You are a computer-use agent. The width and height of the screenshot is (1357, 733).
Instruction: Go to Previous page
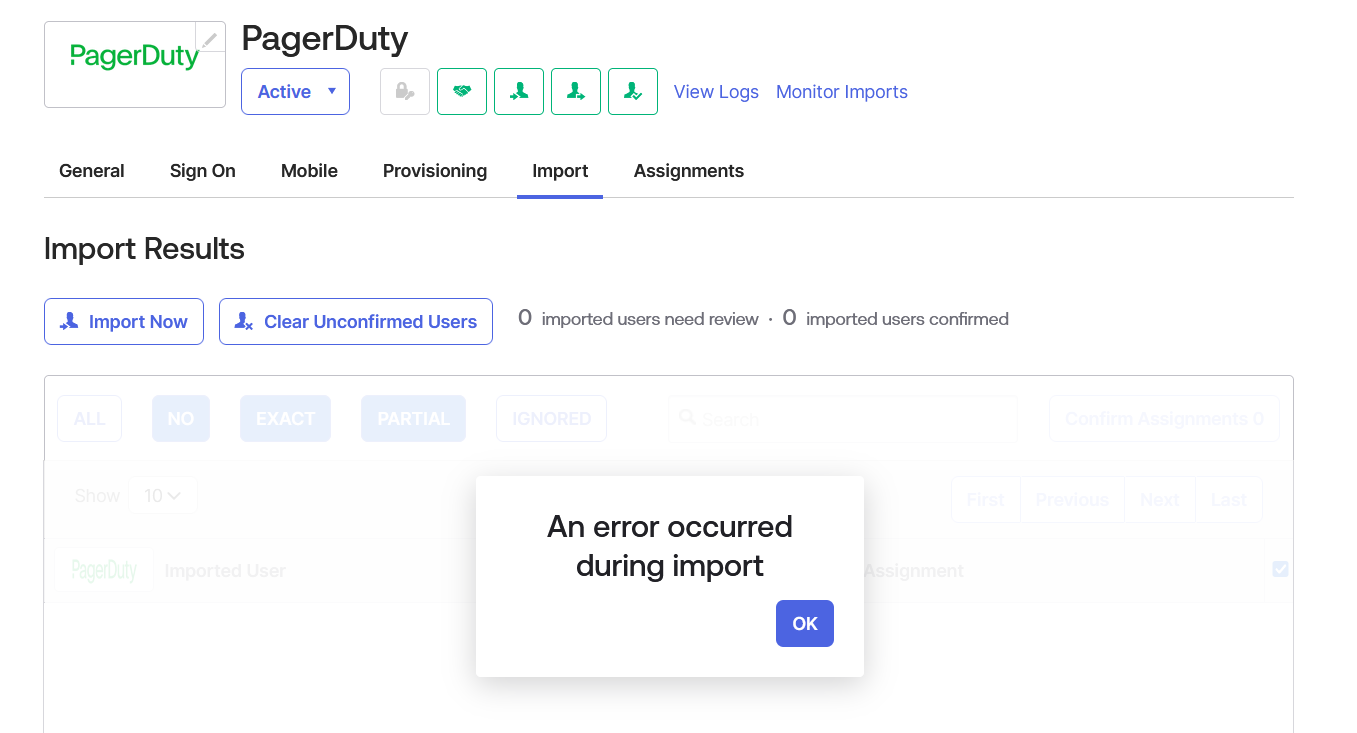[1072, 500]
